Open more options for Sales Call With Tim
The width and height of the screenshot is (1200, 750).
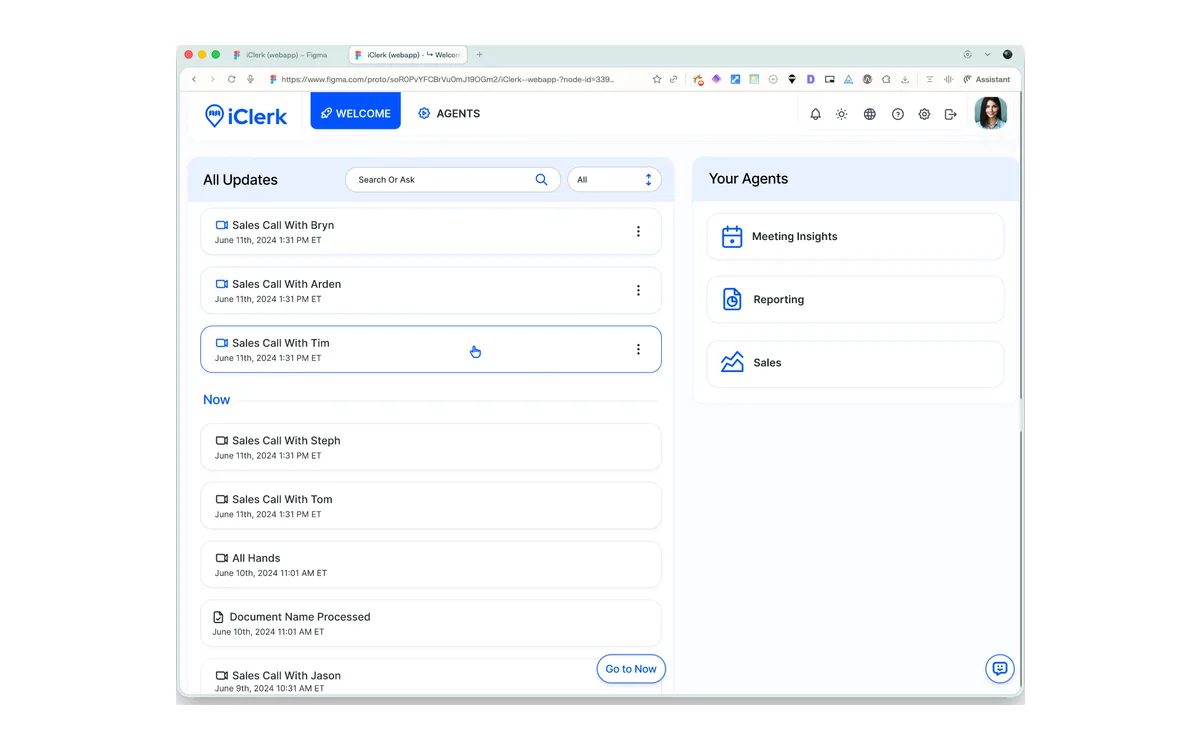click(638, 350)
